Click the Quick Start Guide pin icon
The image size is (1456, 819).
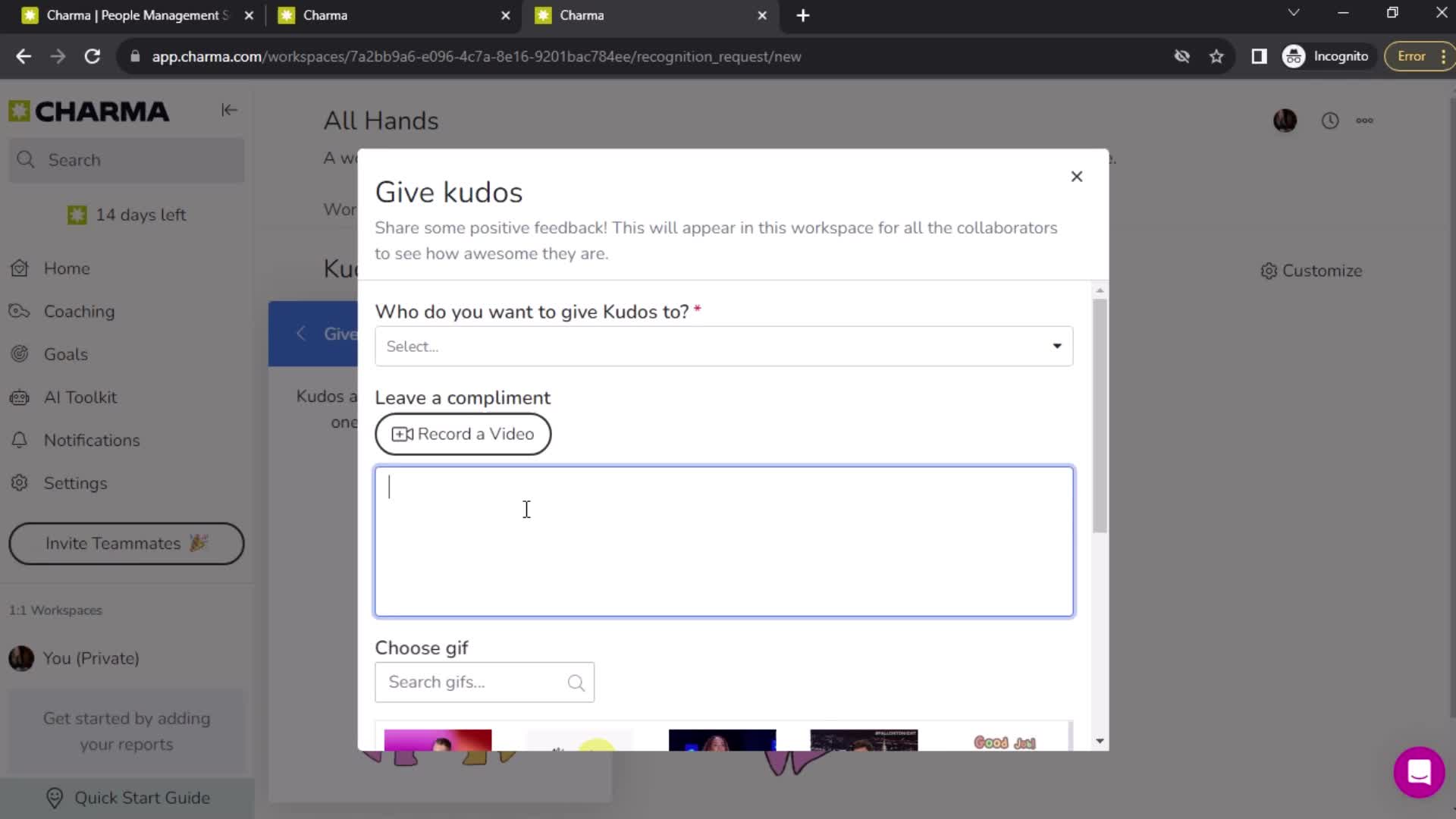point(55,798)
